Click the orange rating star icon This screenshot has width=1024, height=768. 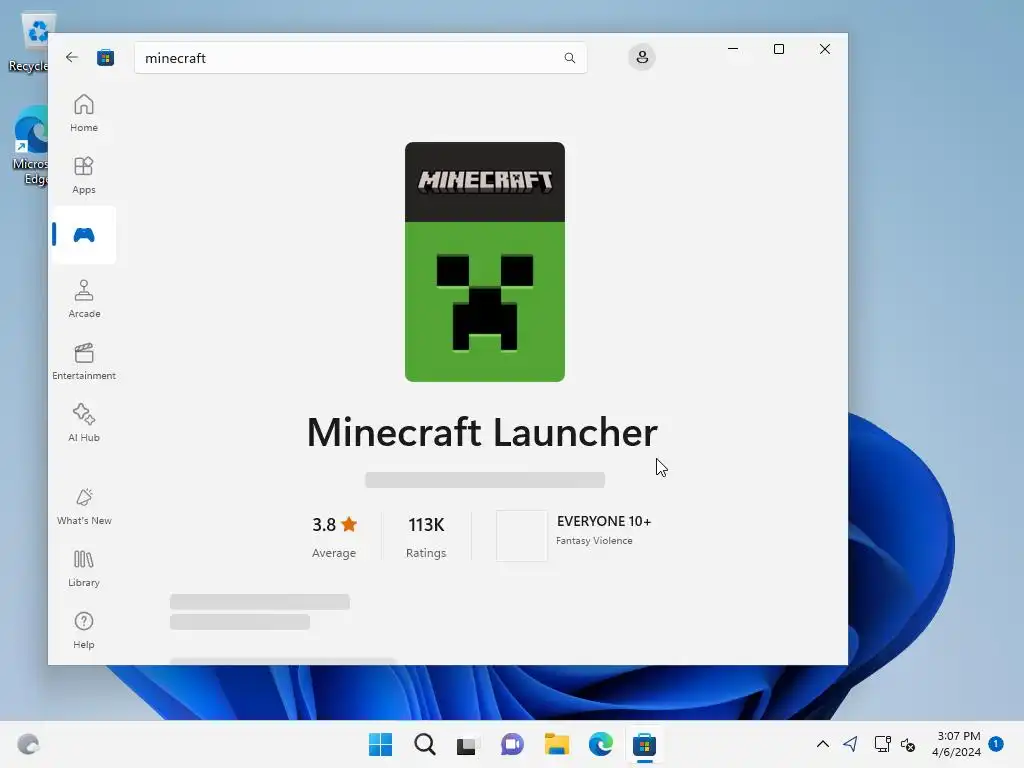[349, 524]
